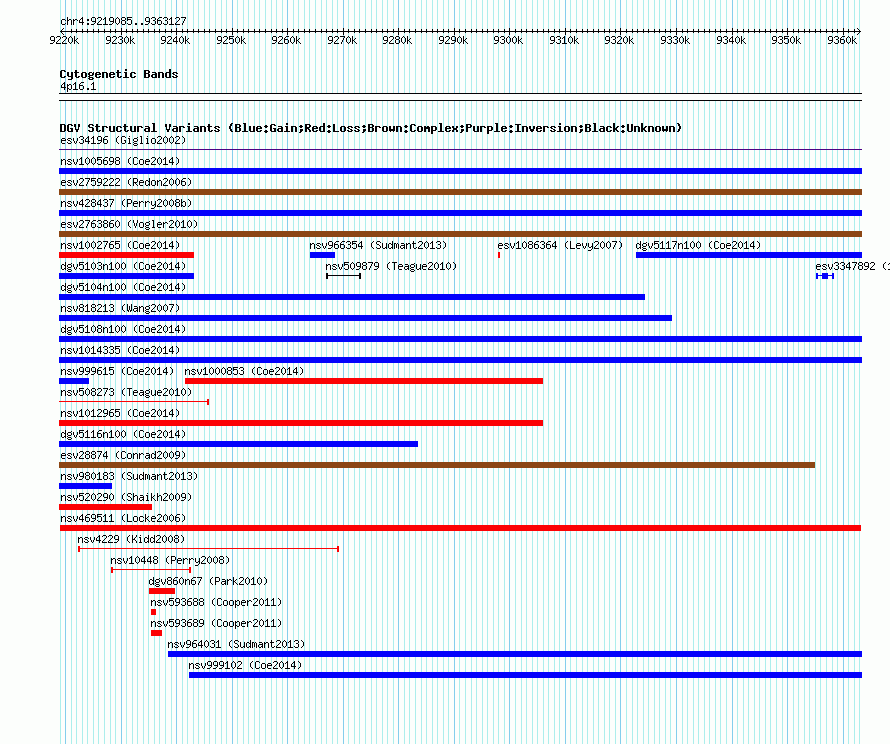Select the esv2759222 (Redon2006) brown complex bar
The height and width of the screenshot is (744, 890).
point(460,192)
